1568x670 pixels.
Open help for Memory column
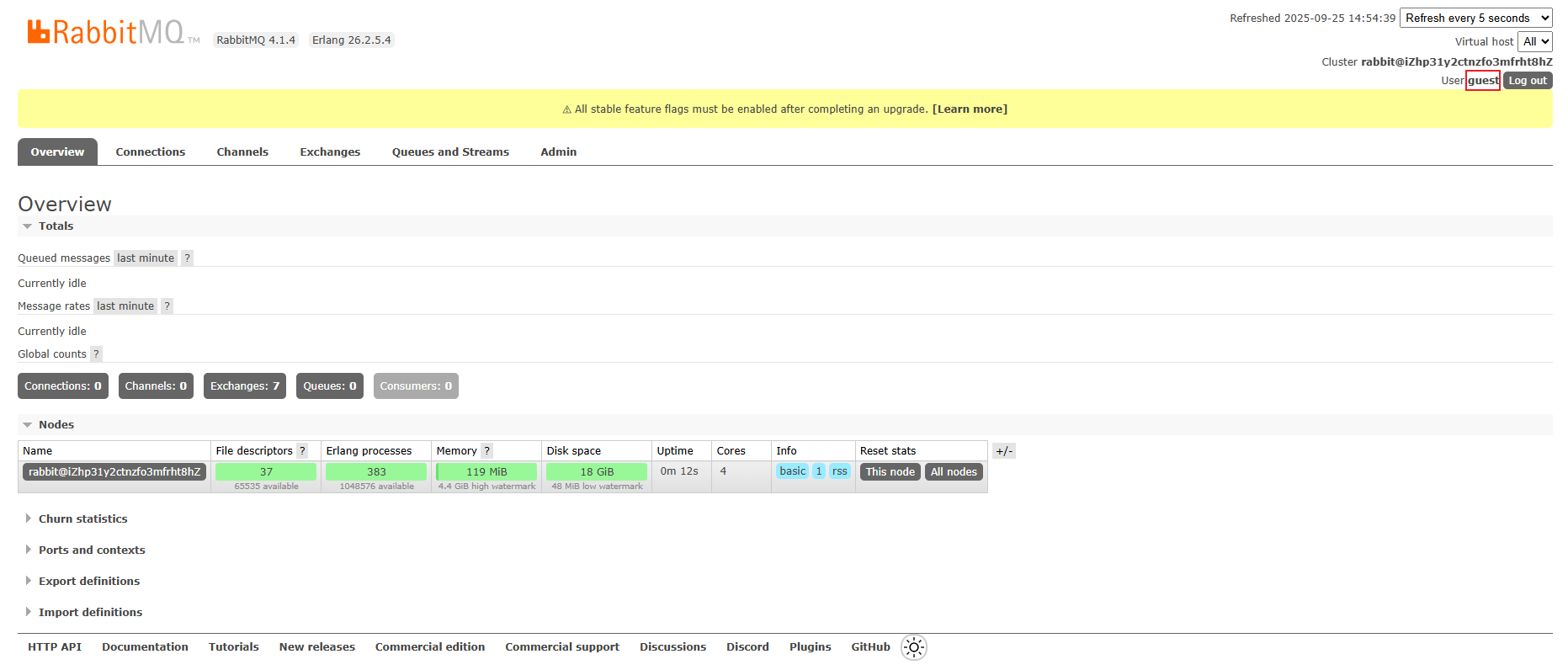pos(486,451)
